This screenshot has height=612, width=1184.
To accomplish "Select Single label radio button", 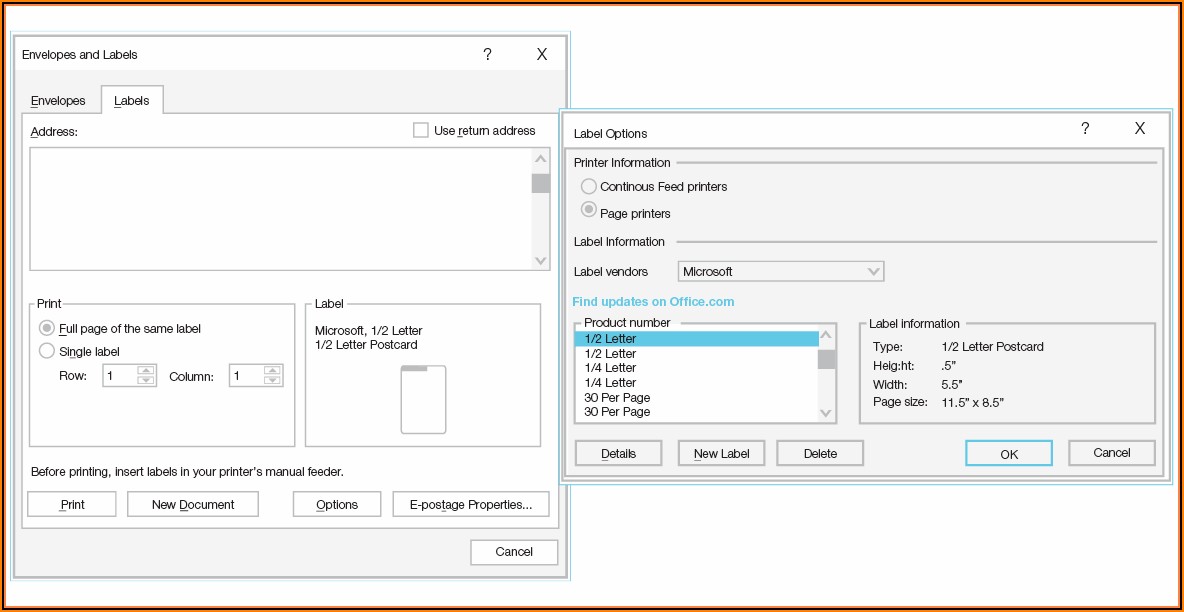I will 47,351.
